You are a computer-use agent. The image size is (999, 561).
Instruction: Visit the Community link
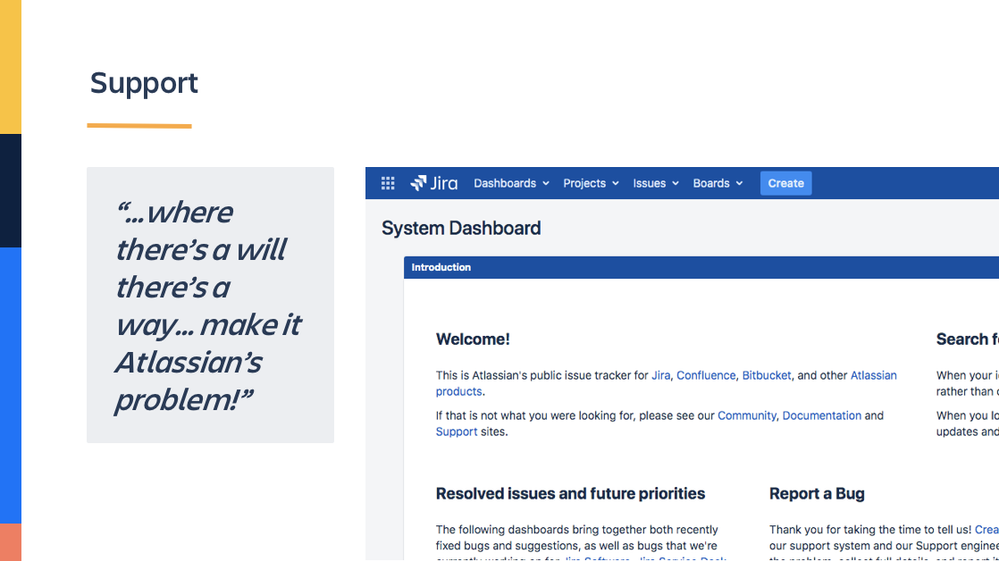pyautogui.click(x=747, y=416)
